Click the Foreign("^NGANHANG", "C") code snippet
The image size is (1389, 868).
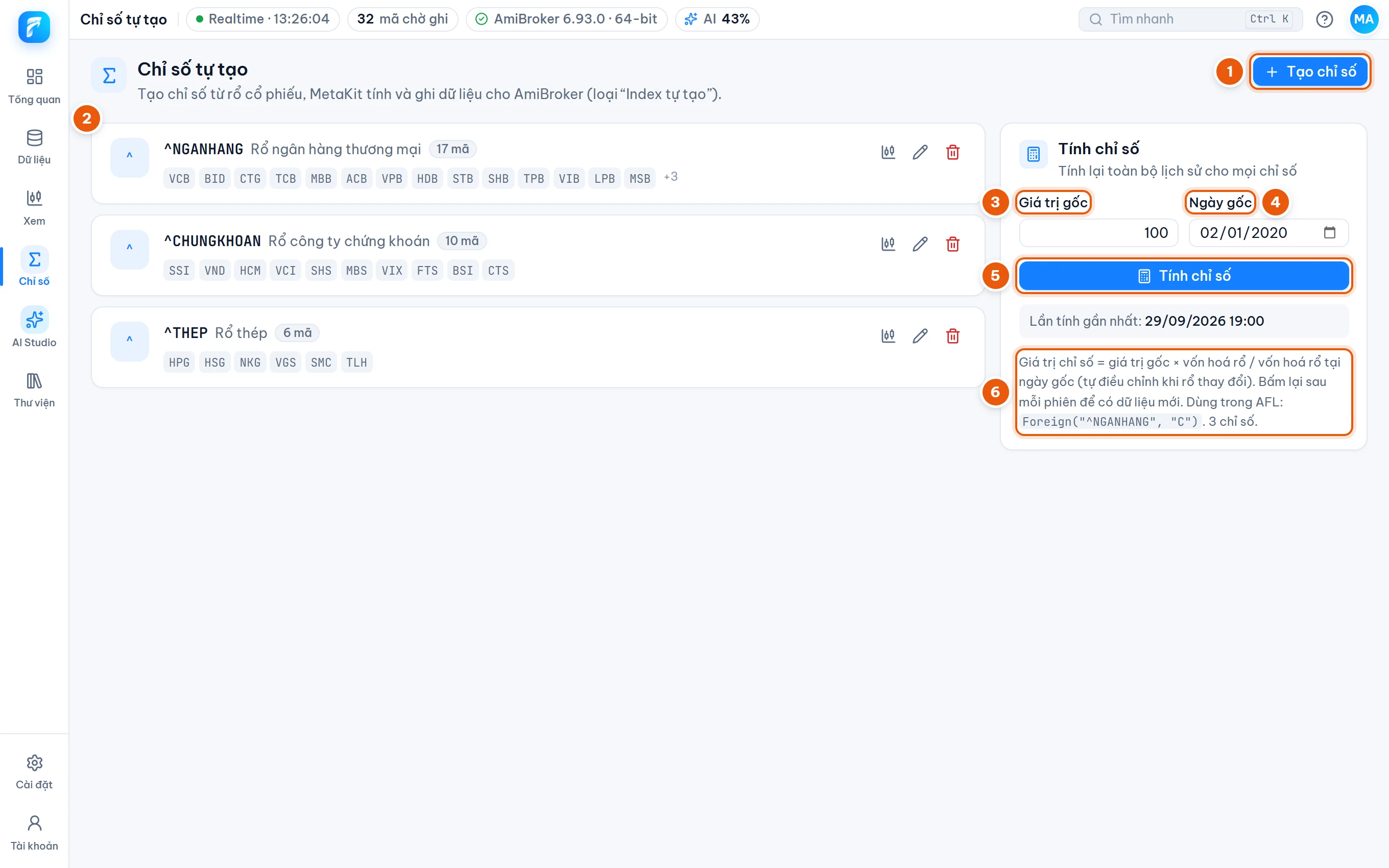(1110, 422)
